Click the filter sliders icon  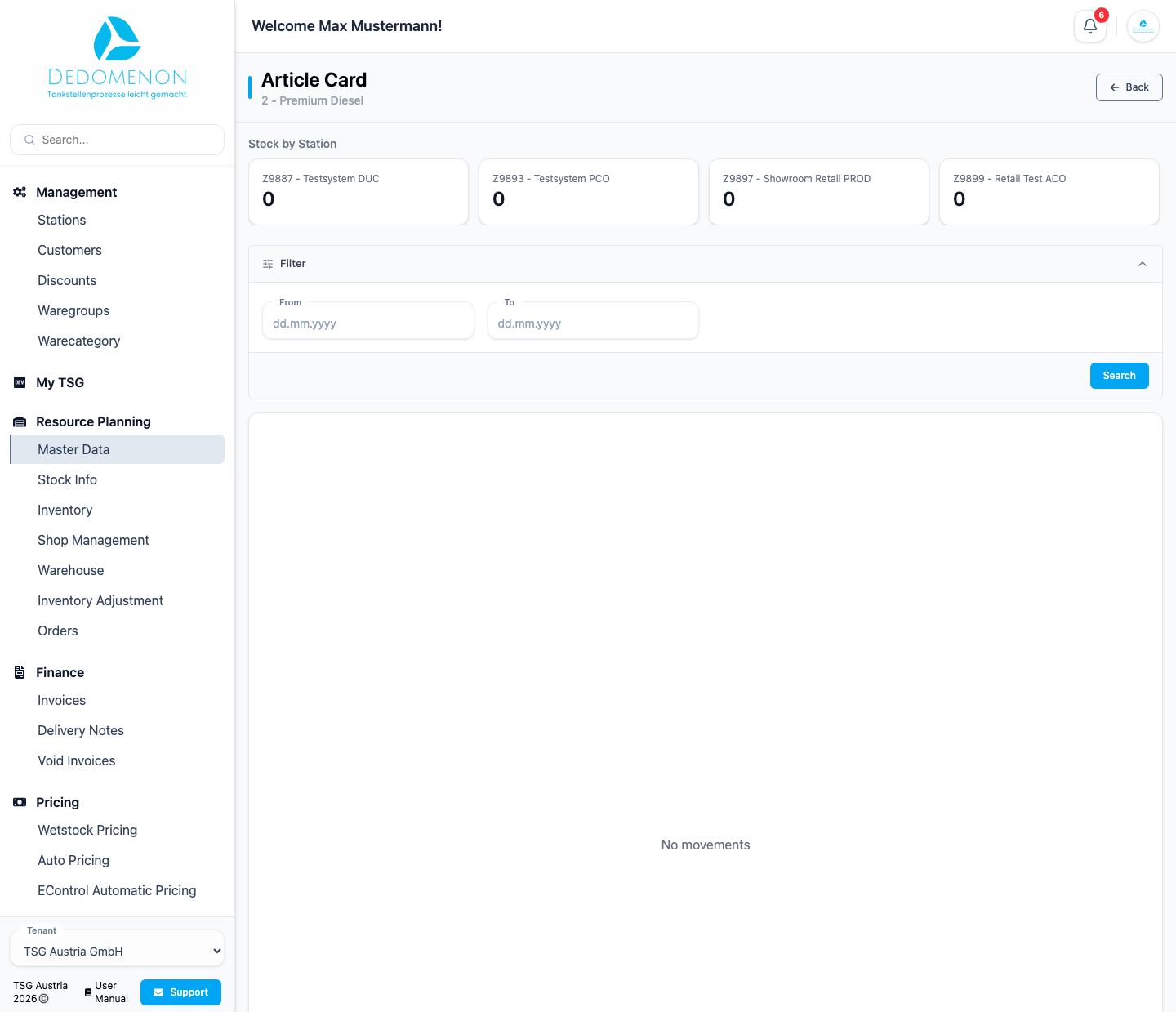(268, 264)
